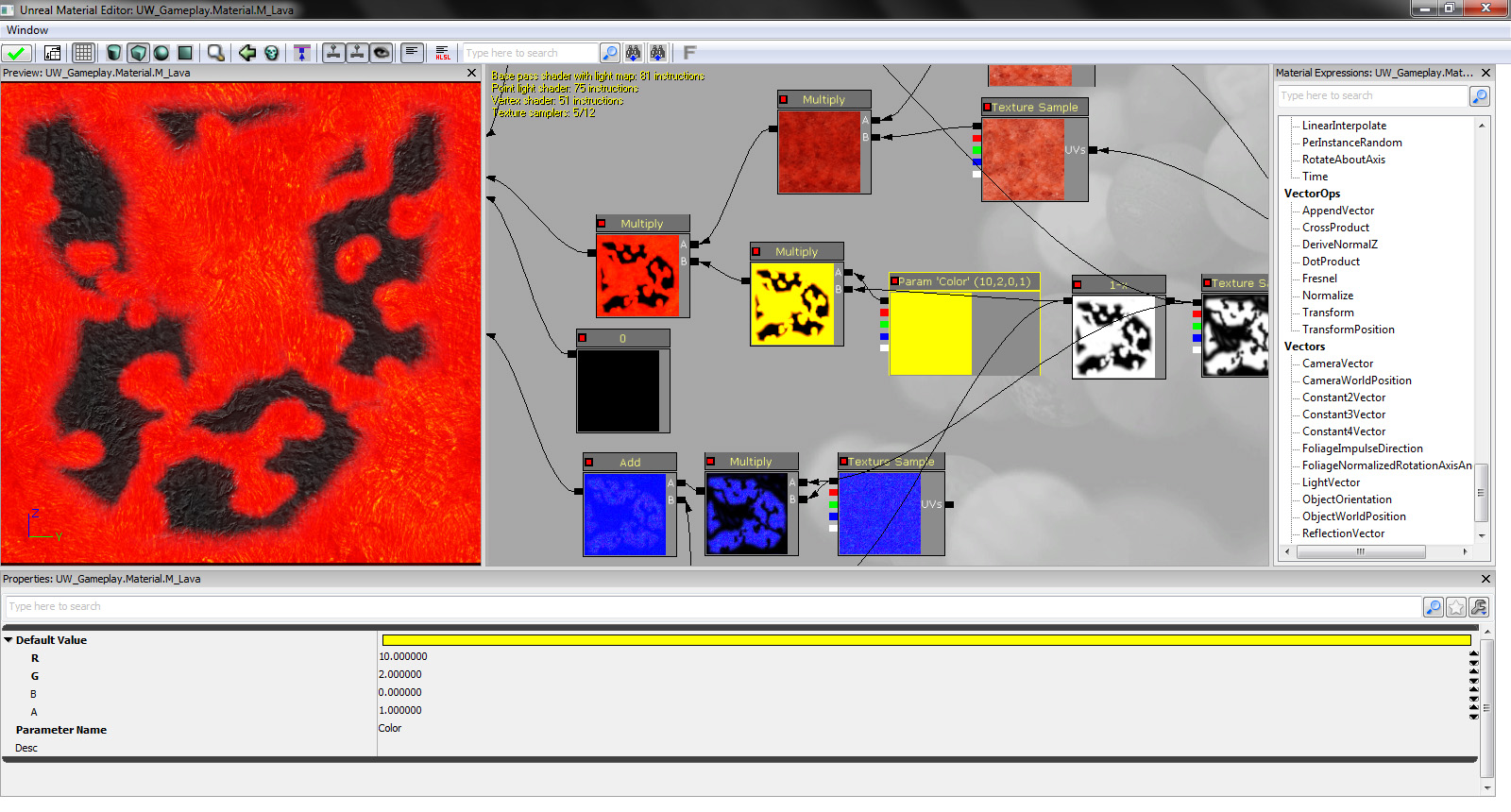The height and width of the screenshot is (812, 1511).
Task: Select the Param 'Color' node header
Action: click(964, 281)
